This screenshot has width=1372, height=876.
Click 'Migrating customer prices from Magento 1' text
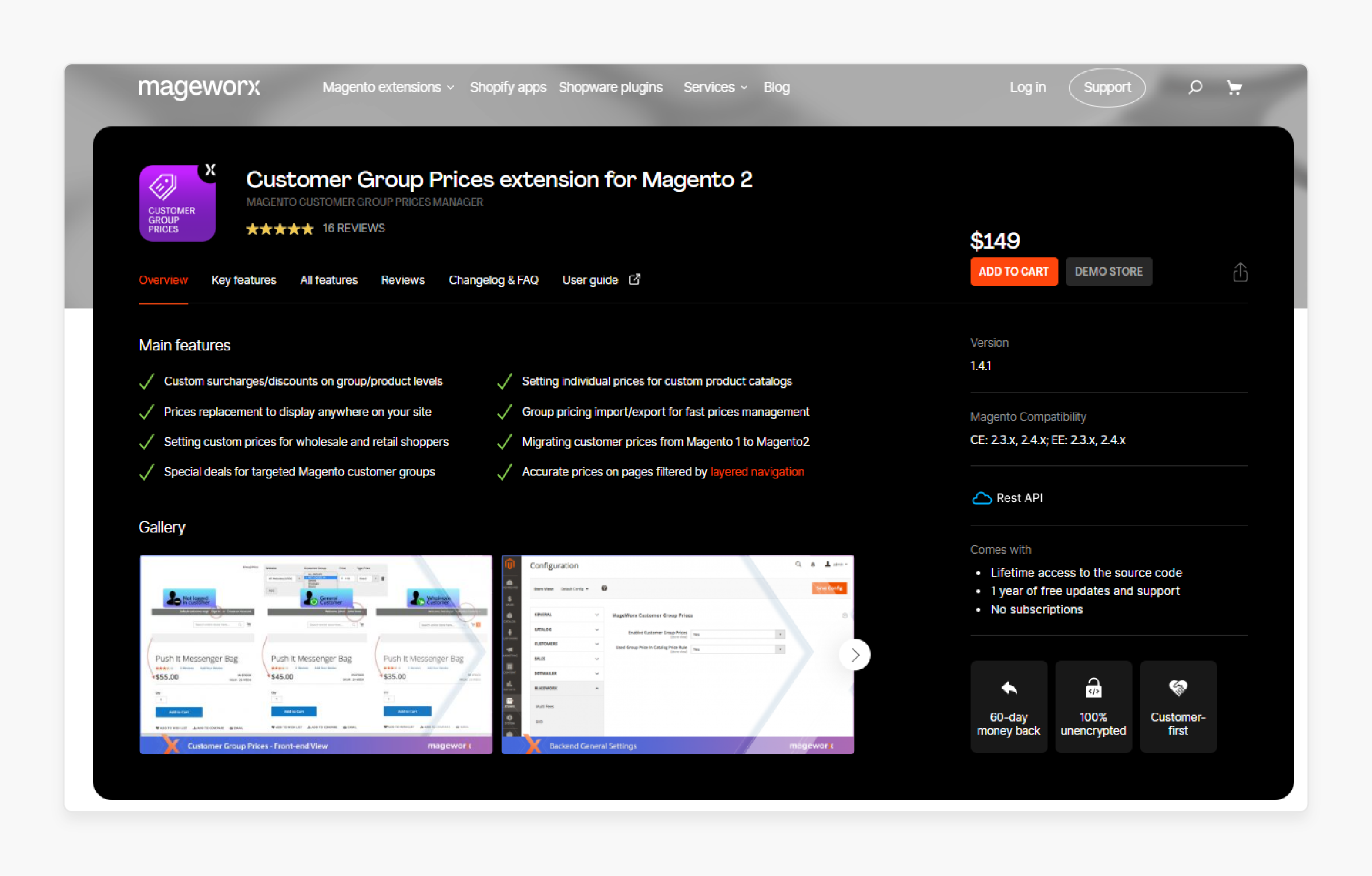[666, 442]
